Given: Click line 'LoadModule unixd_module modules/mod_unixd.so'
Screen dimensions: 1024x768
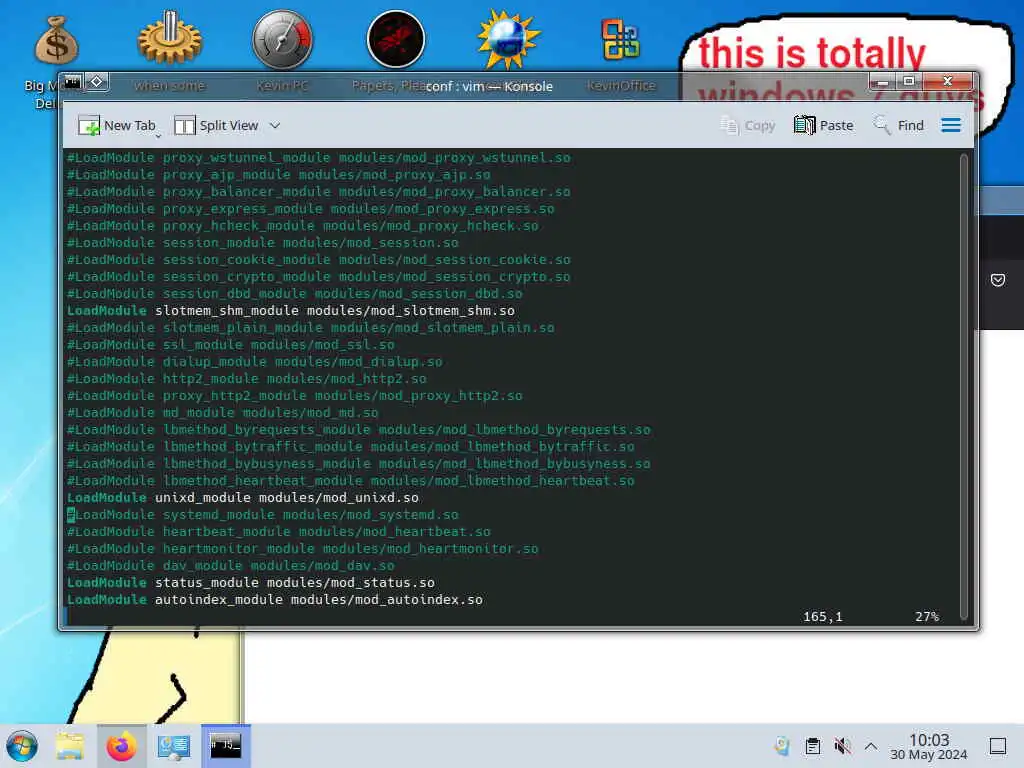Looking at the screenshot, I should point(243,498).
